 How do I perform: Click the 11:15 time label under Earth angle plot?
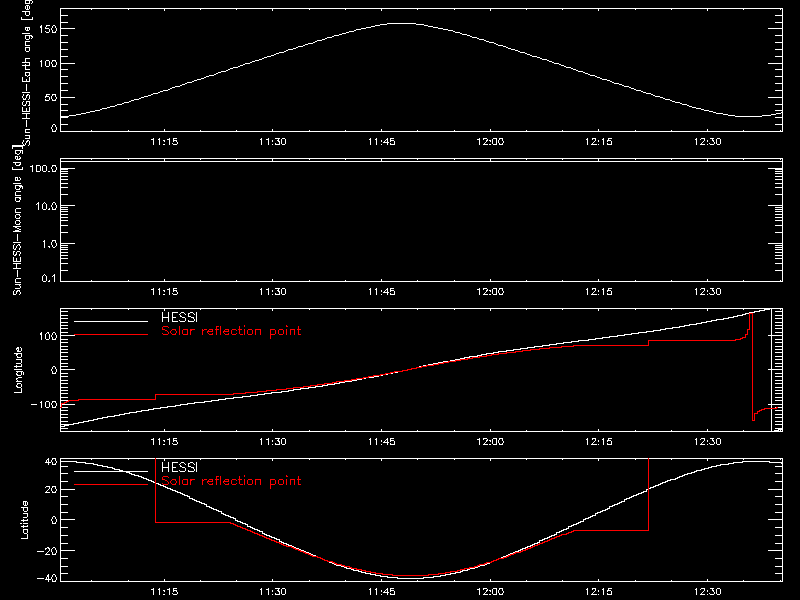[164, 141]
